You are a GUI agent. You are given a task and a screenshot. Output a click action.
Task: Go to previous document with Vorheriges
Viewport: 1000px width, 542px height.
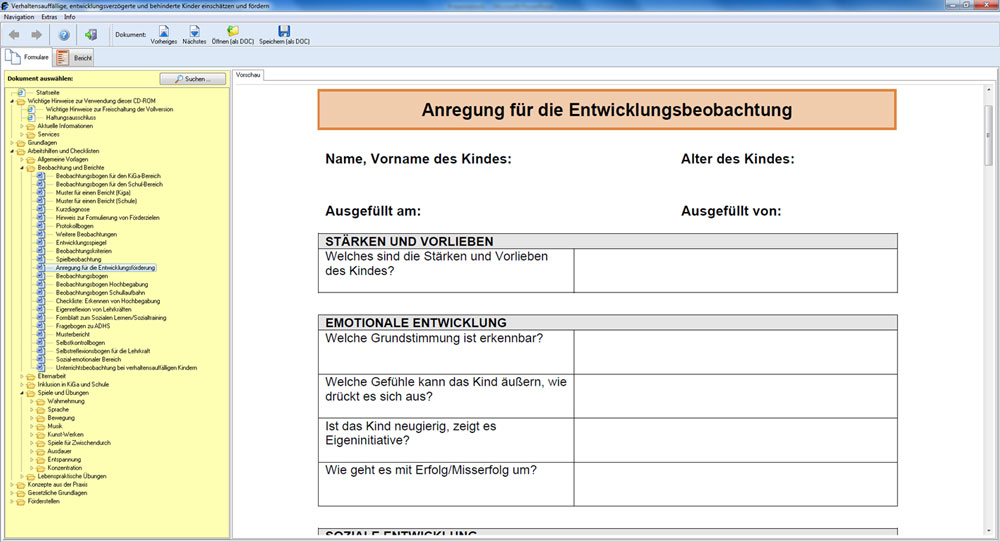pos(163,35)
